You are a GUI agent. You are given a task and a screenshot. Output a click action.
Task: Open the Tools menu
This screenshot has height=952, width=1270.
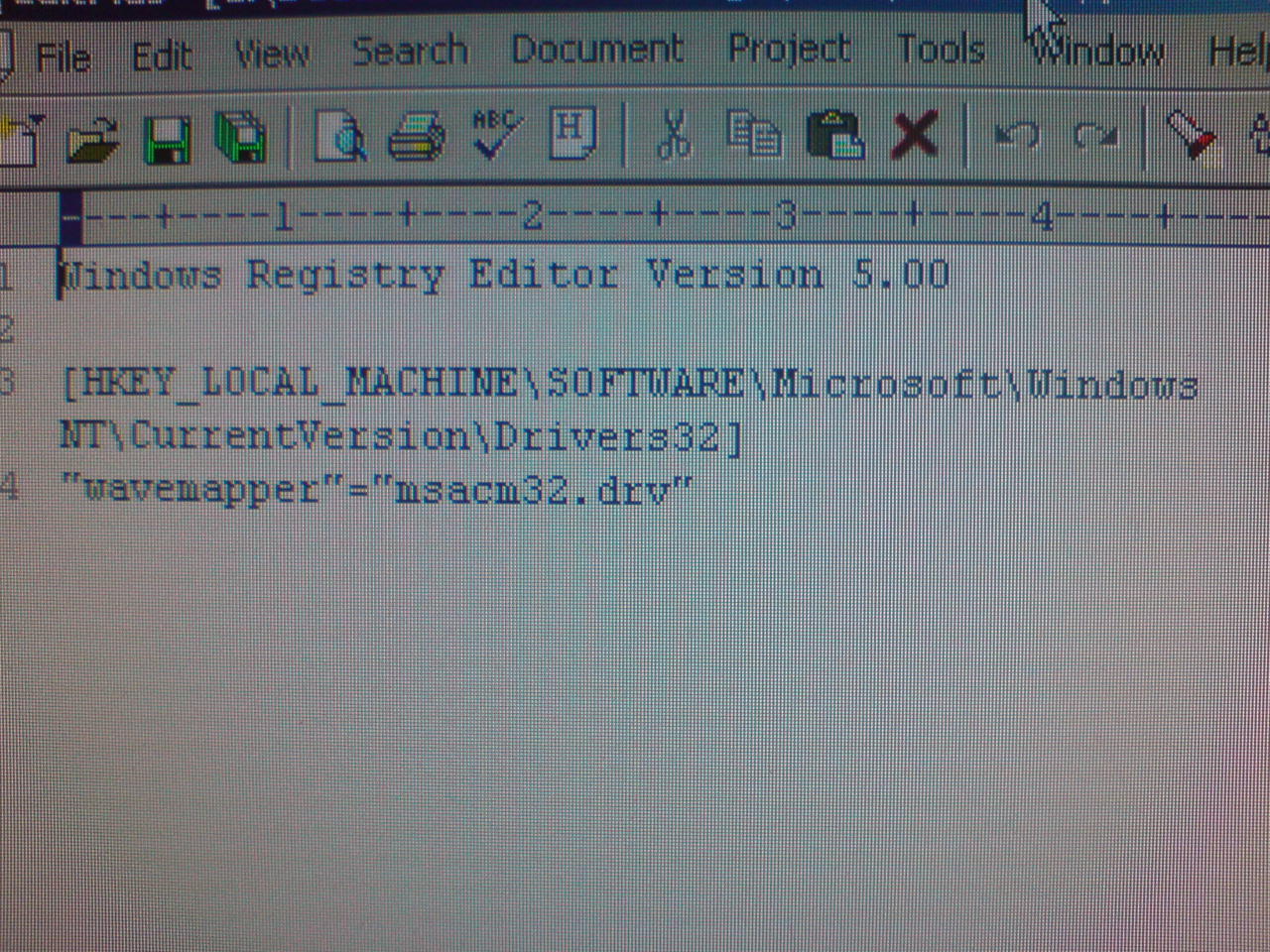[x=941, y=49]
